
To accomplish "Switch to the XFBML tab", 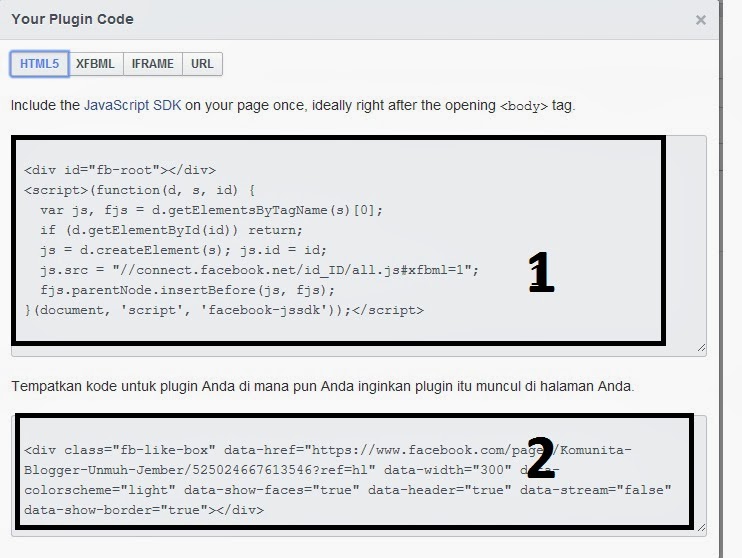I will [x=97, y=64].
